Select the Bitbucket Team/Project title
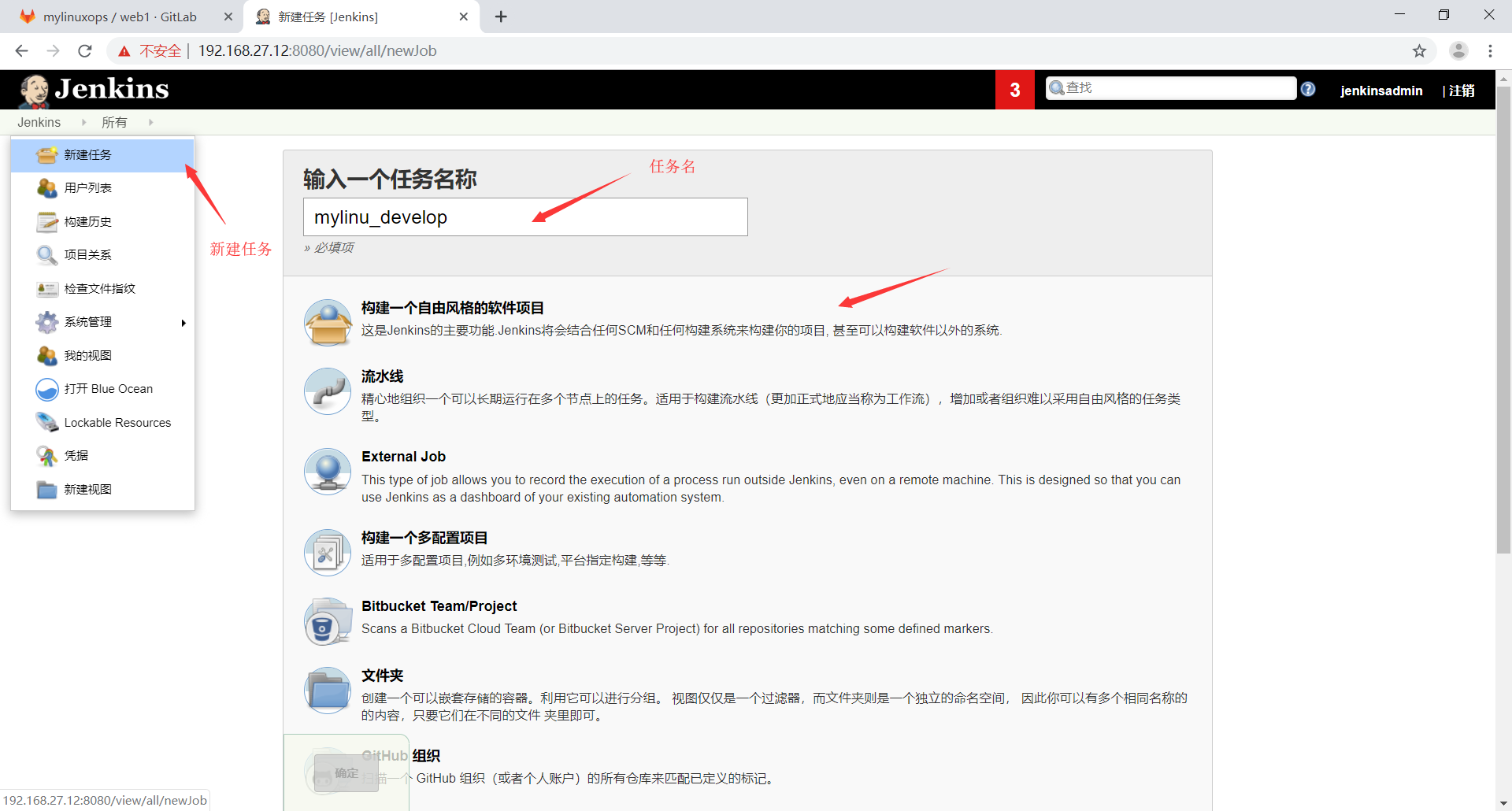The image size is (1512, 811). click(439, 606)
